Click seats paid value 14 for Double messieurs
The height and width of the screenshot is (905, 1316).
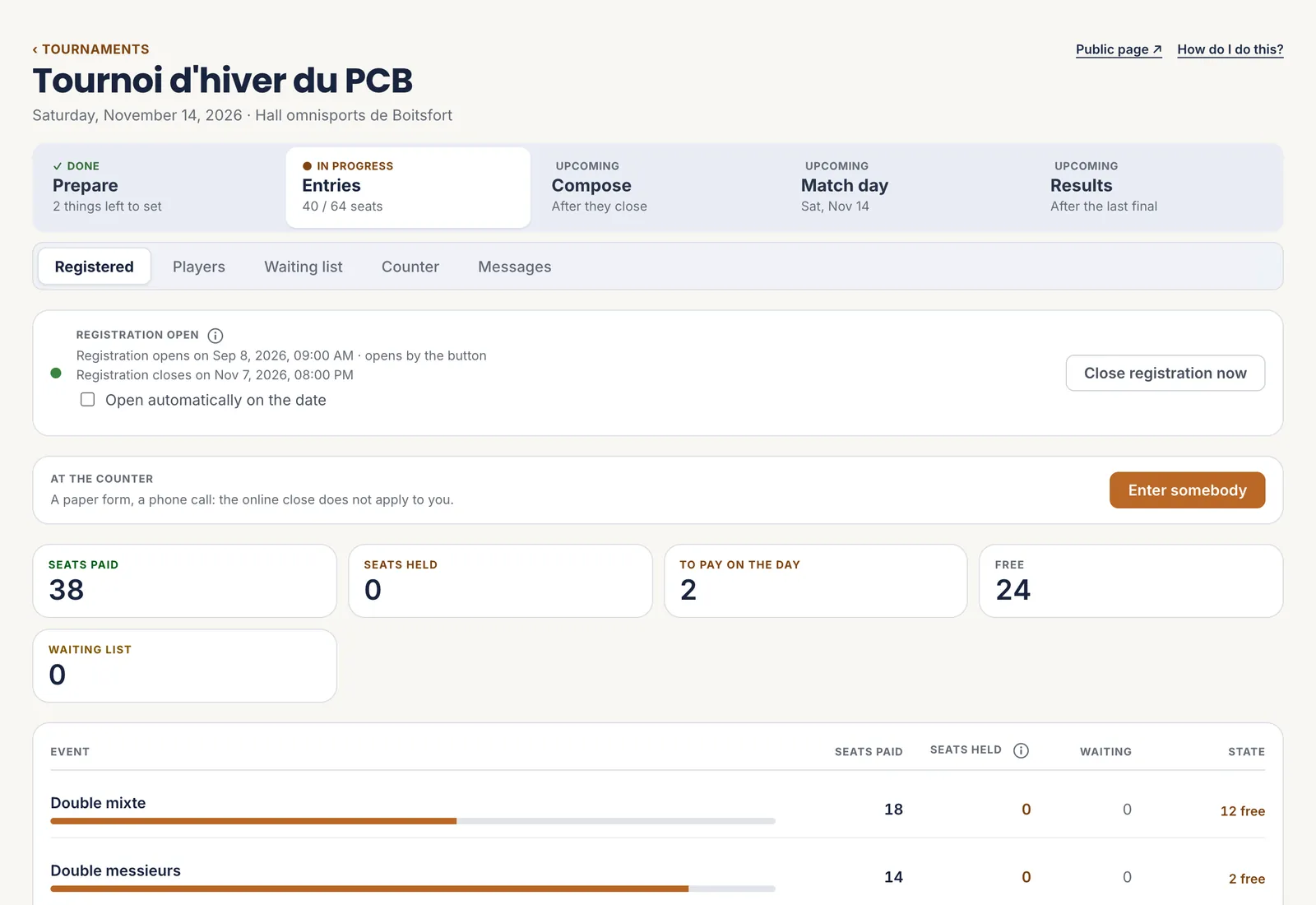coord(893,877)
